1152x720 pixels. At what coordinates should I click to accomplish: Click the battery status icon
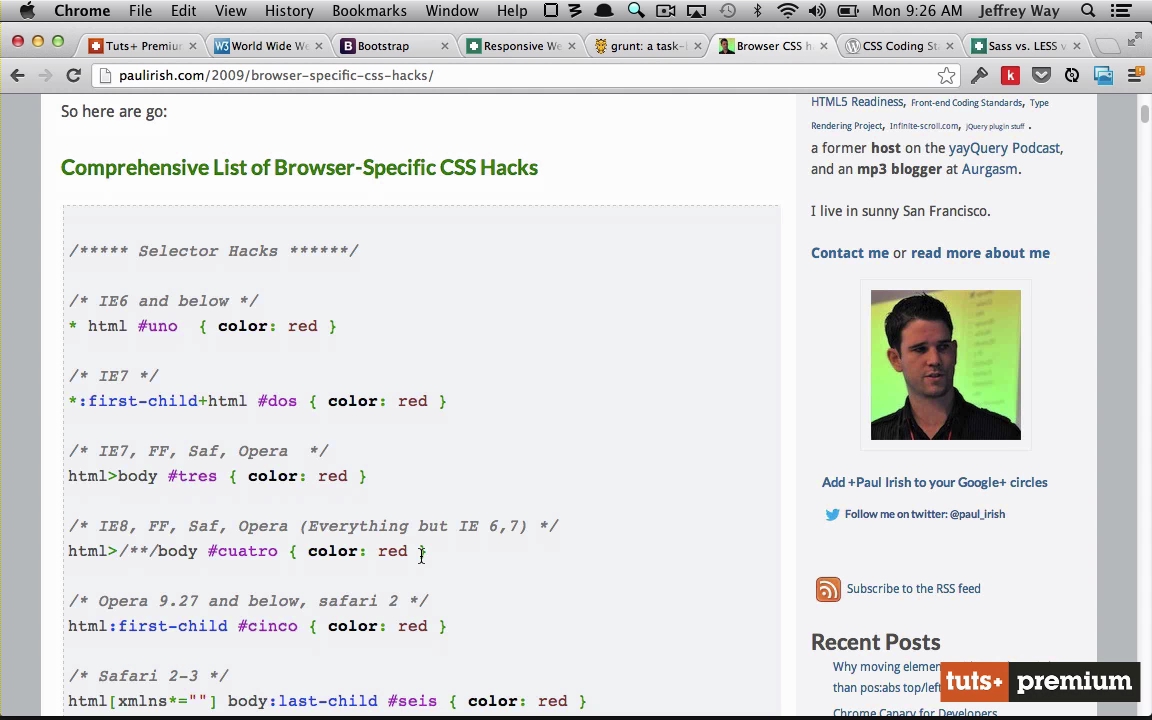pyautogui.click(x=848, y=10)
